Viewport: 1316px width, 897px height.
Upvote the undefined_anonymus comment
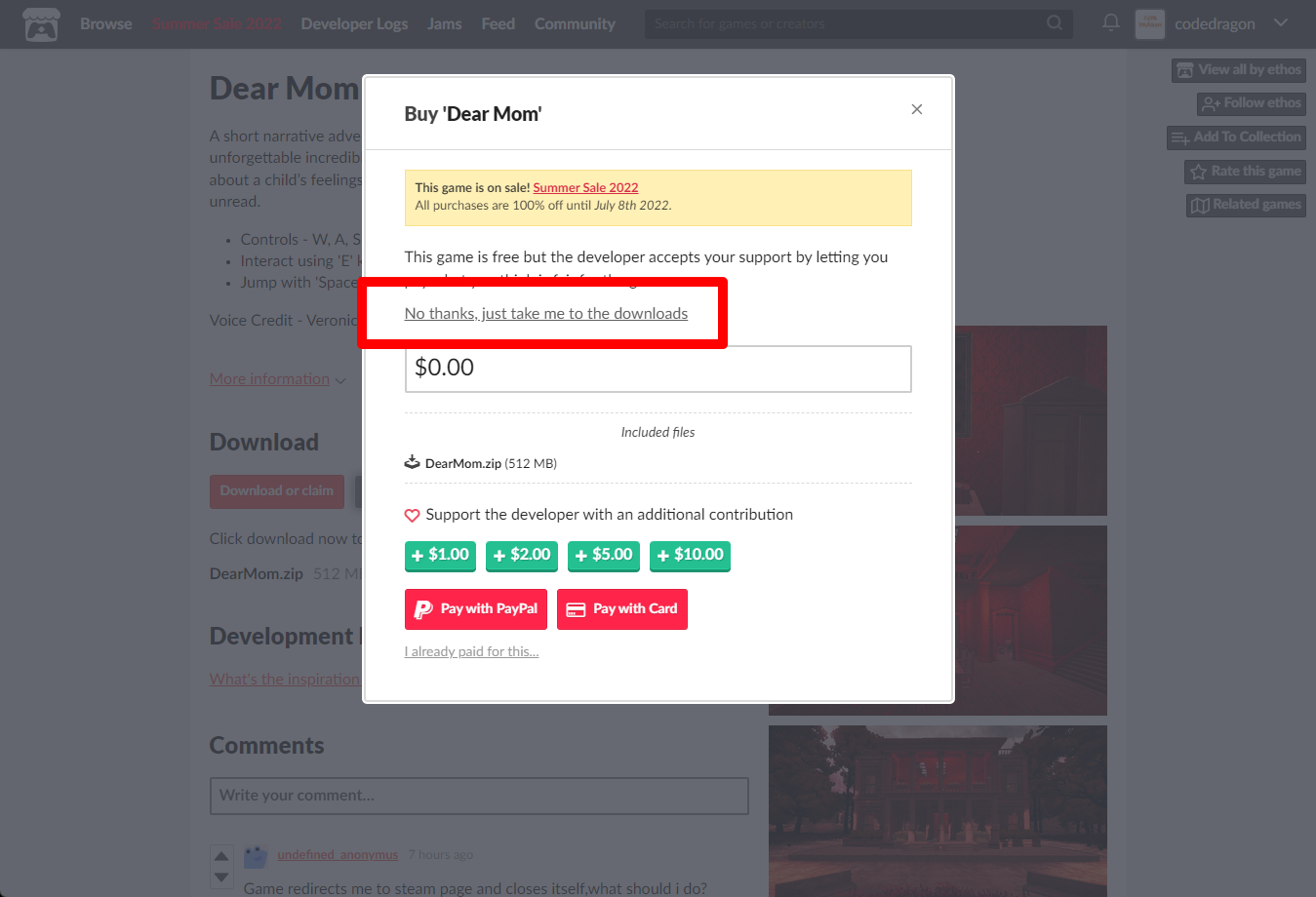[221, 856]
